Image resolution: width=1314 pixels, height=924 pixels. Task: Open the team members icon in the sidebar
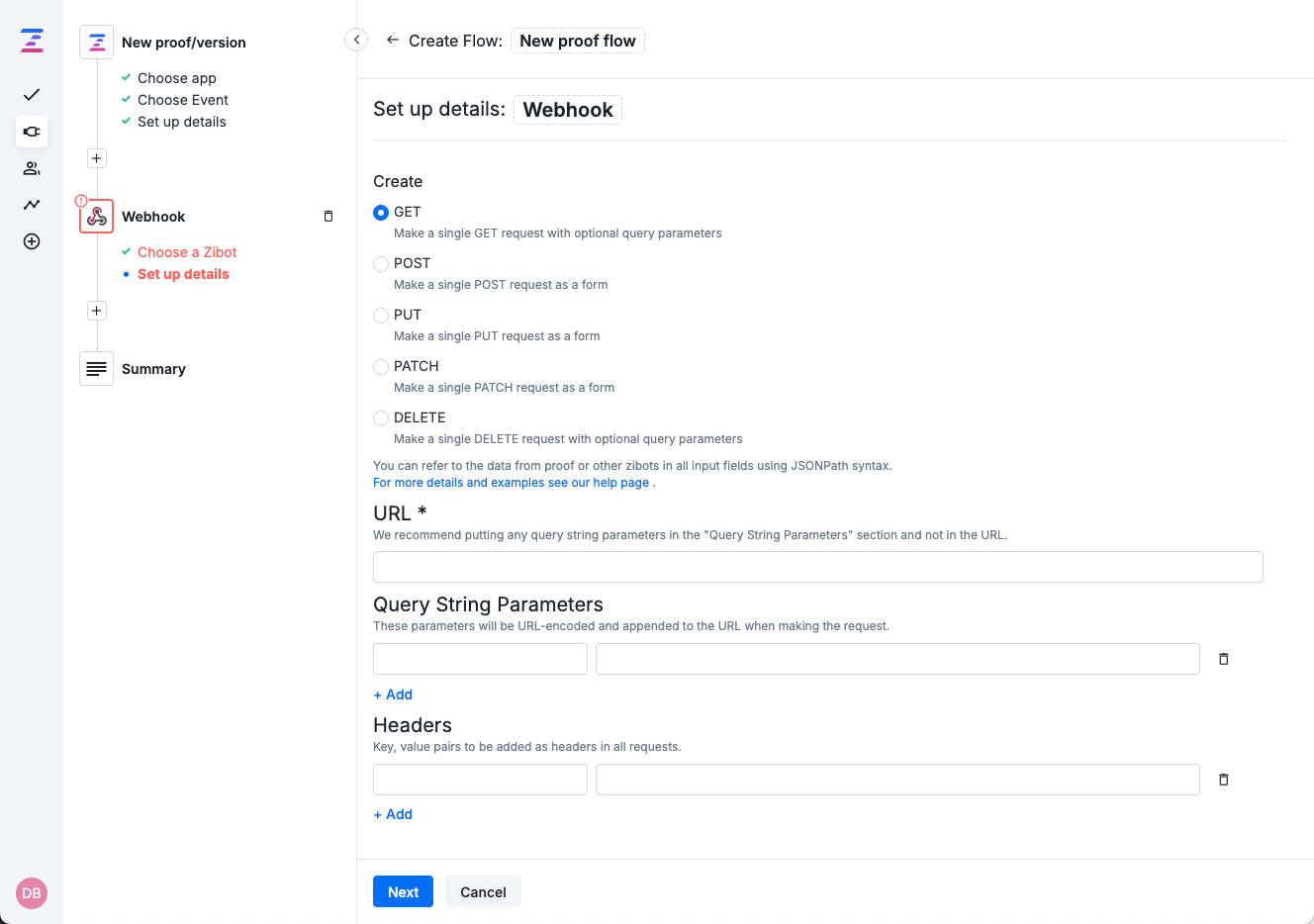point(31,168)
